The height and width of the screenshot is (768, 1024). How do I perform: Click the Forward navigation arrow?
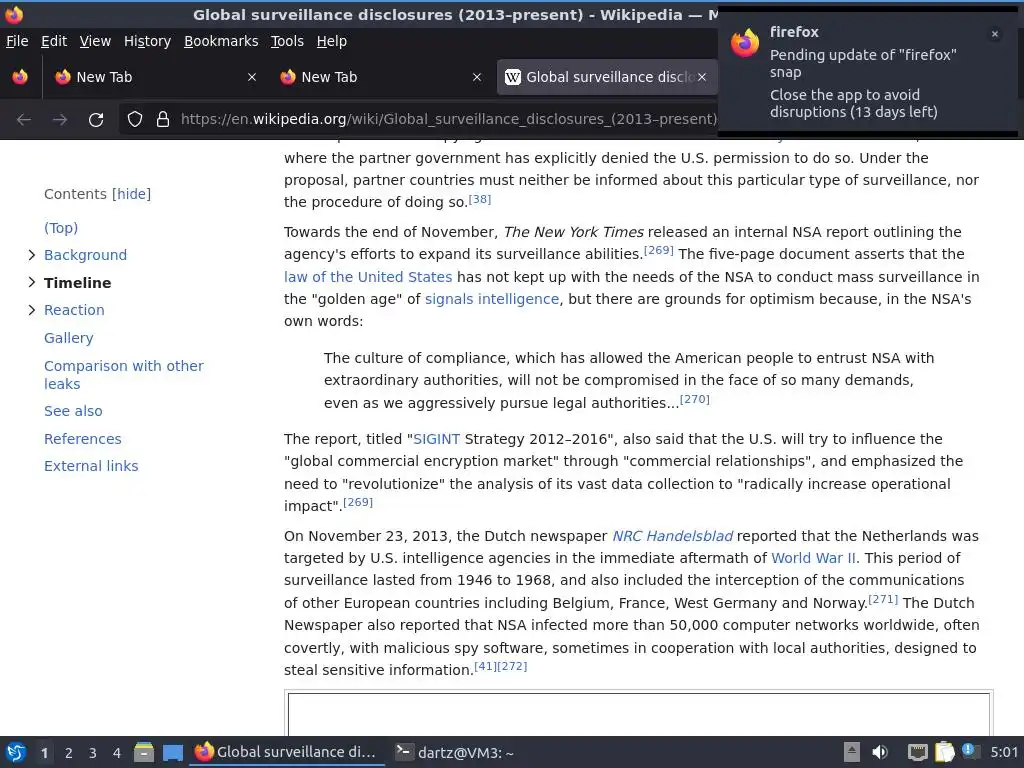coord(60,120)
